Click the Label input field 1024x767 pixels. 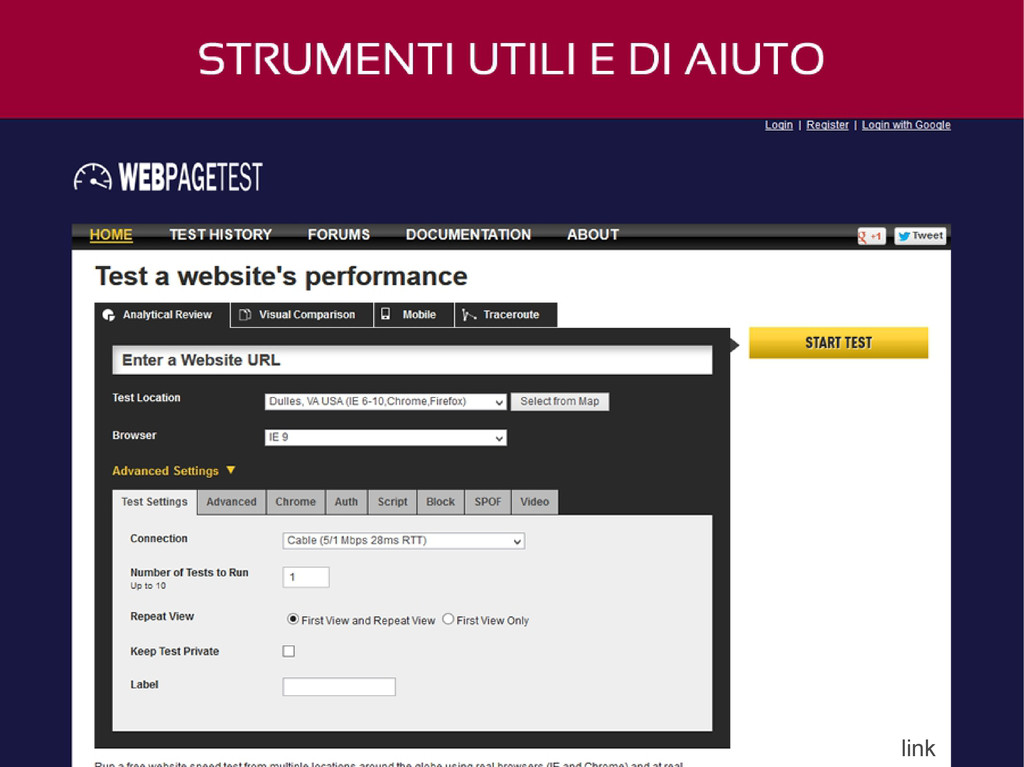pos(339,686)
